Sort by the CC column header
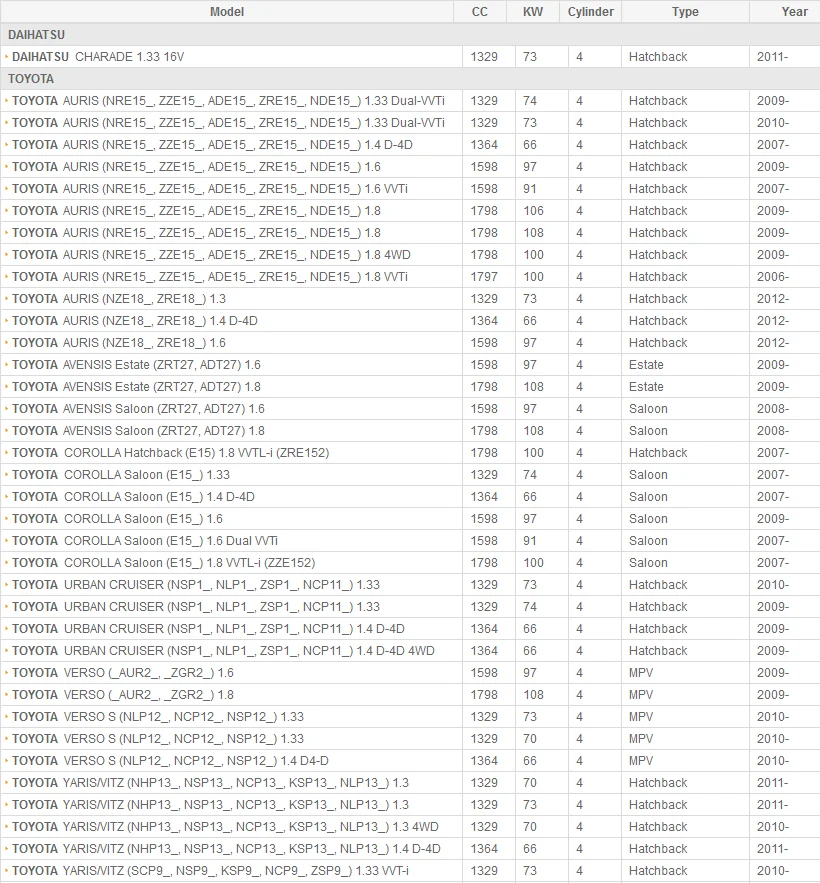 point(480,11)
